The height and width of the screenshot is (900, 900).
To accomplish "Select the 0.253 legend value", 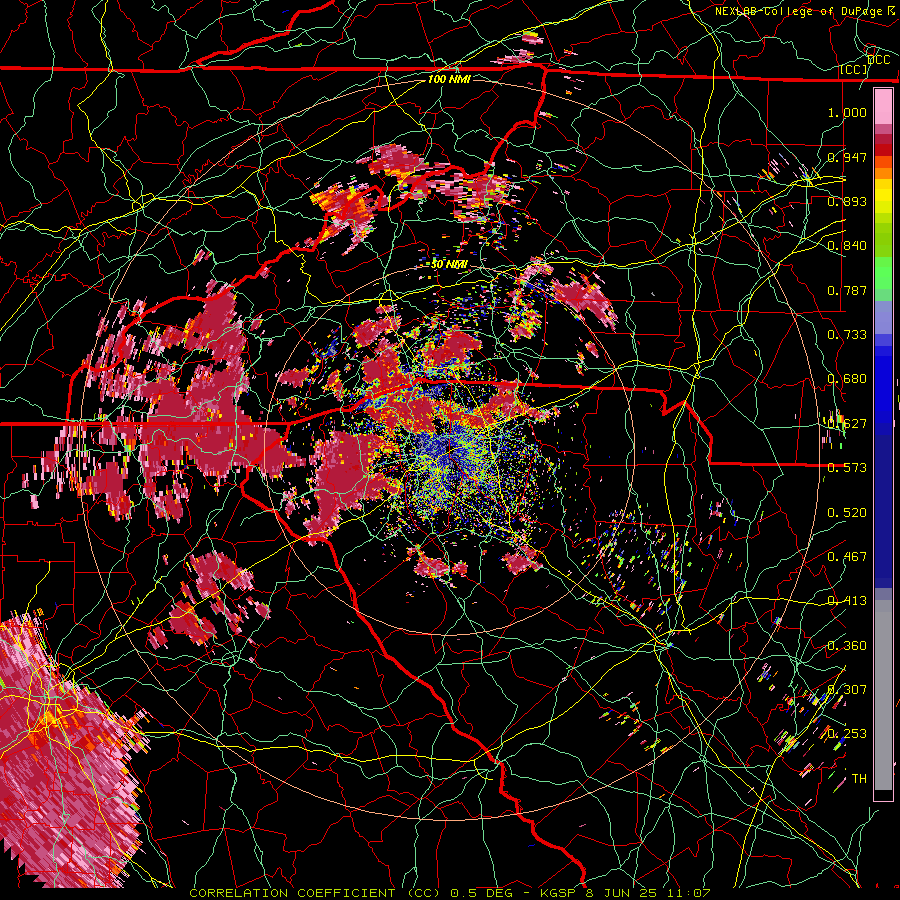I will pos(847,734).
